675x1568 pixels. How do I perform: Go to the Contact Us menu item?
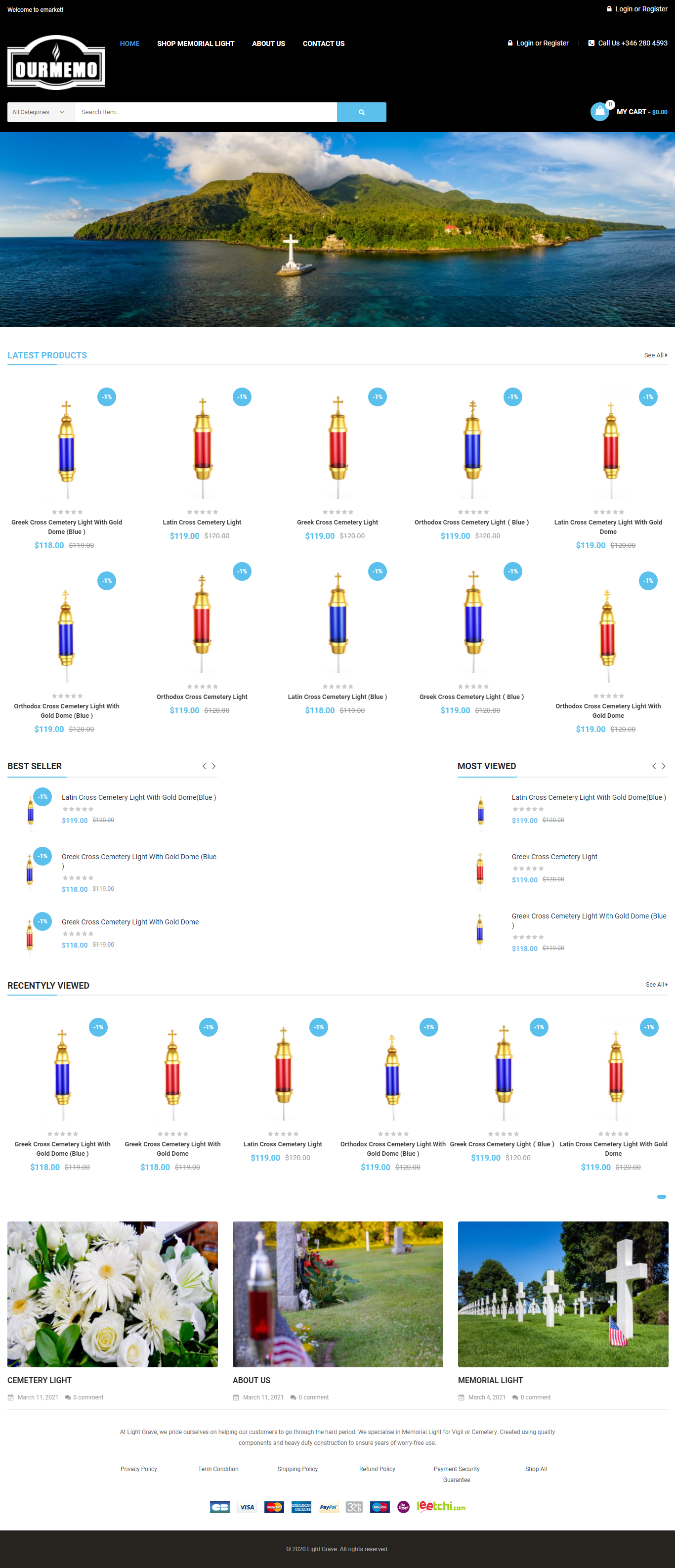tap(323, 43)
